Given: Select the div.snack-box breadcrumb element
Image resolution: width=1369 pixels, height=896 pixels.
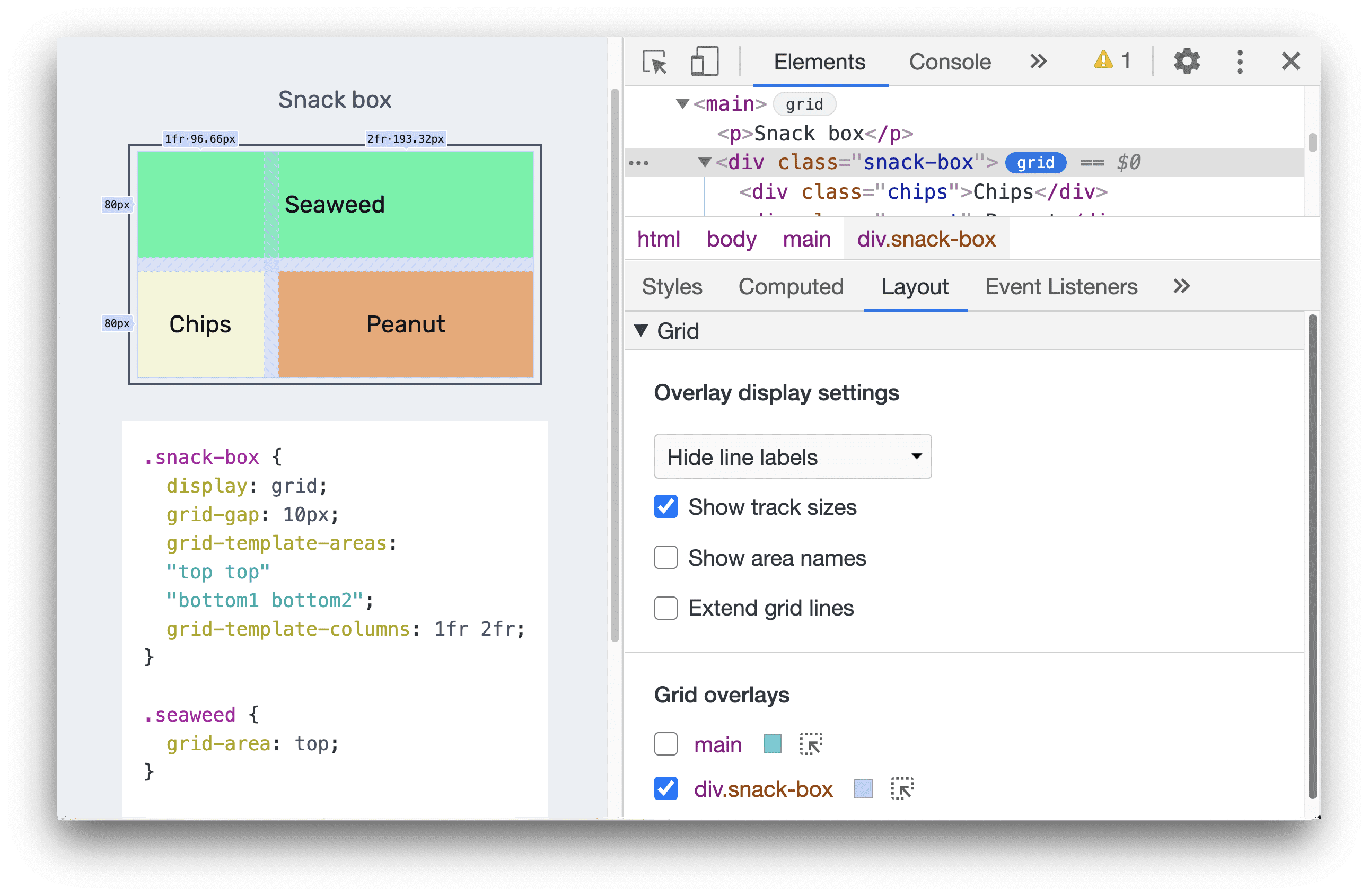Looking at the screenshot, I should pos(925,240).
